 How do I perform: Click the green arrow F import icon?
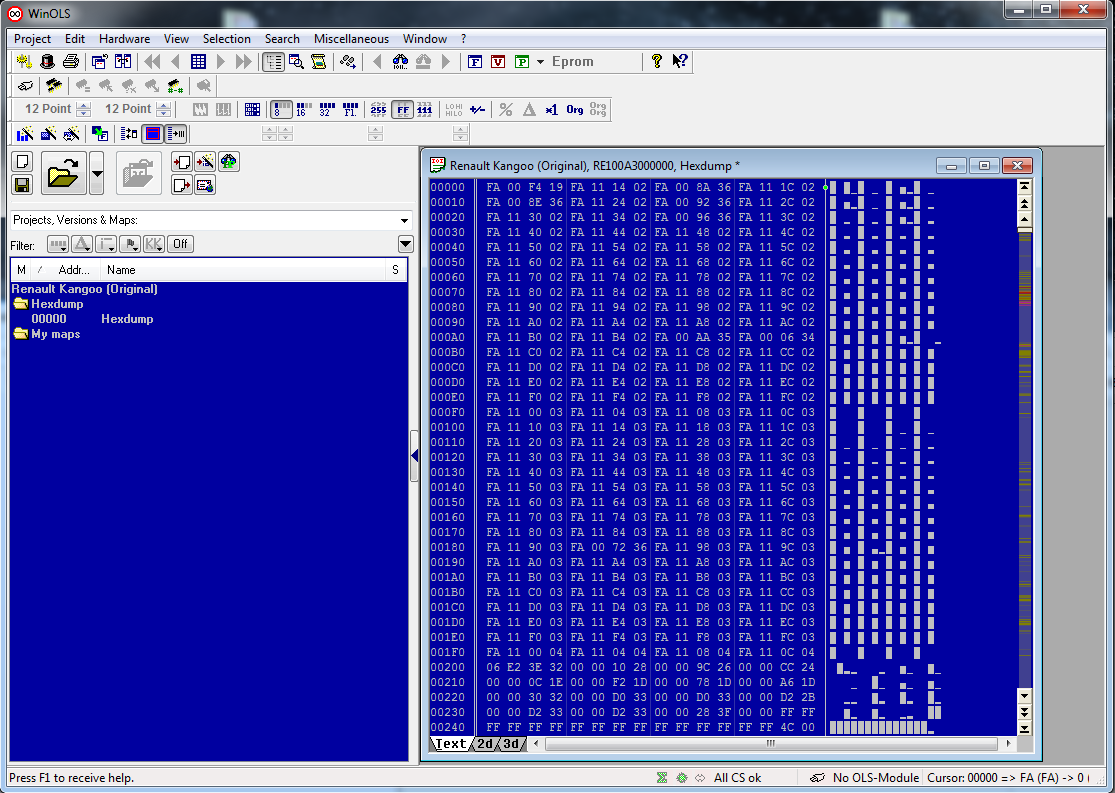tap(100, 134)
